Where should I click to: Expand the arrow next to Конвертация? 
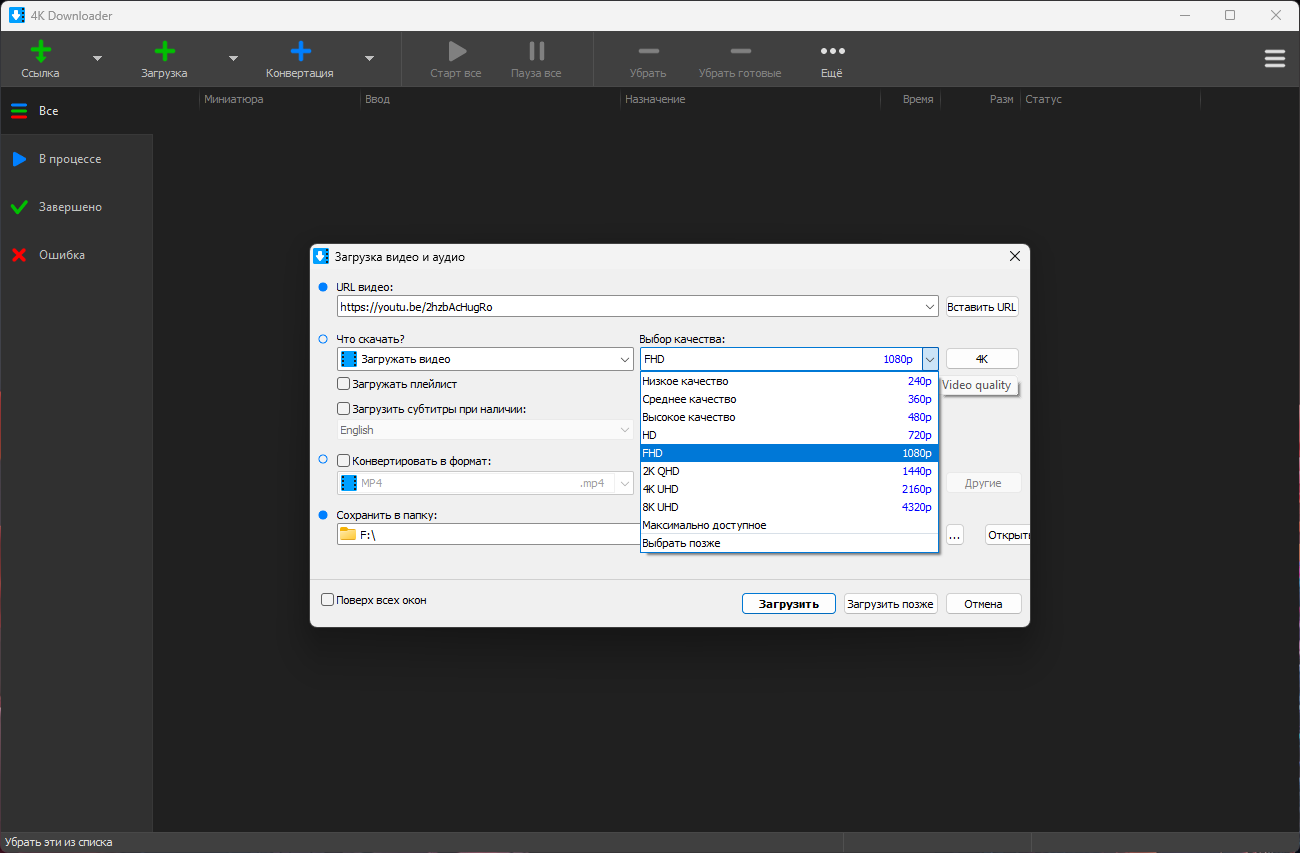click(369, 59)
